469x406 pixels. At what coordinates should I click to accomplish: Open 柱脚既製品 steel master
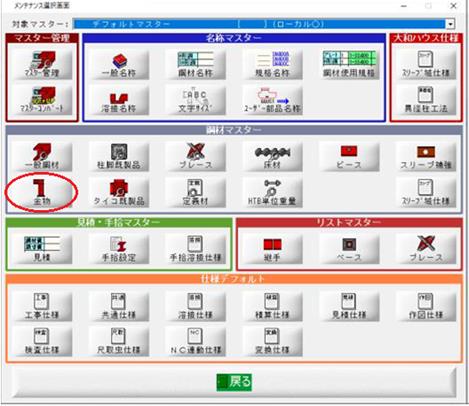point(119,156)
